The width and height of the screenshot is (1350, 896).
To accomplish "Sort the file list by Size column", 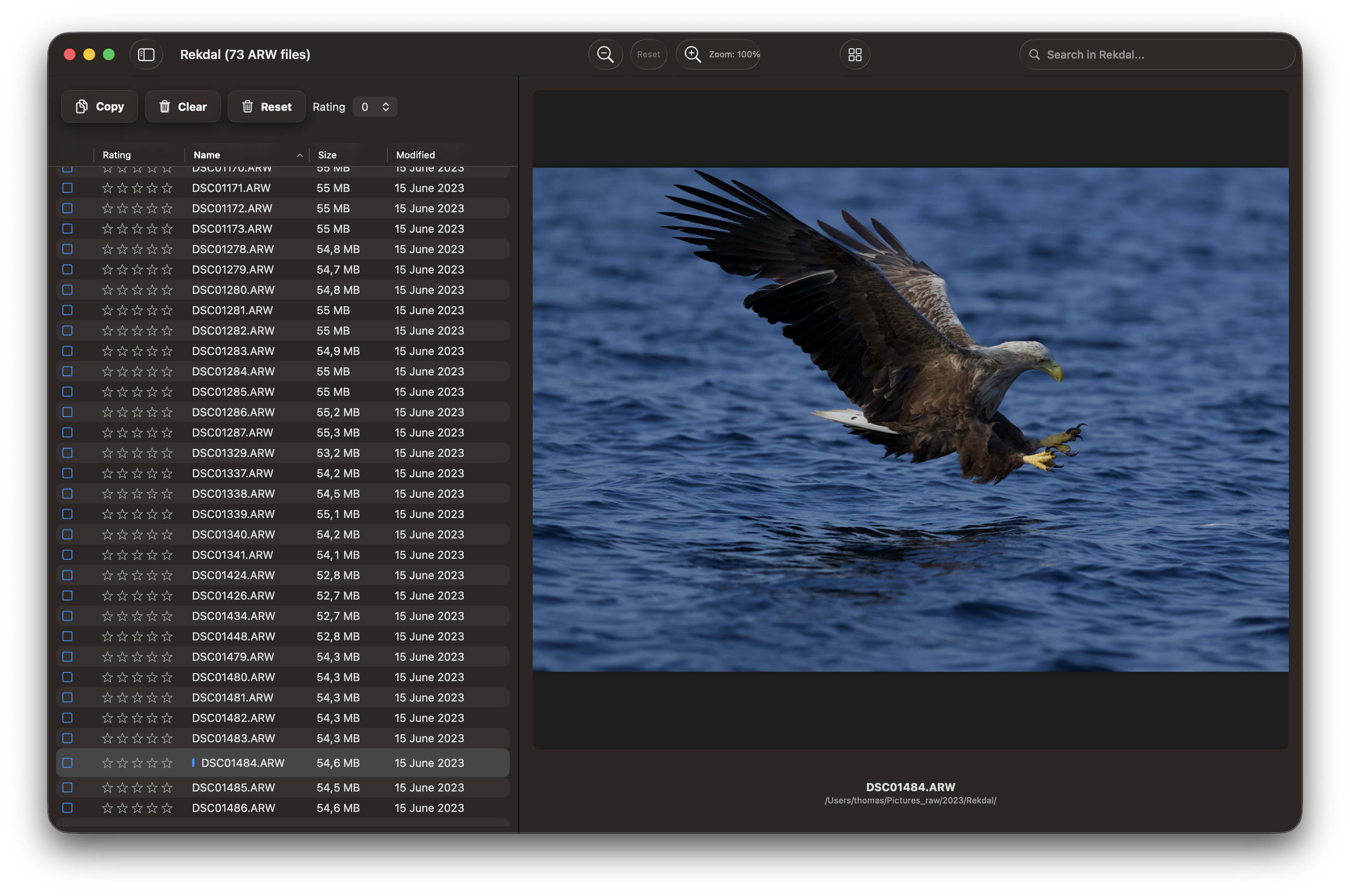I will (x=327, y=155).
